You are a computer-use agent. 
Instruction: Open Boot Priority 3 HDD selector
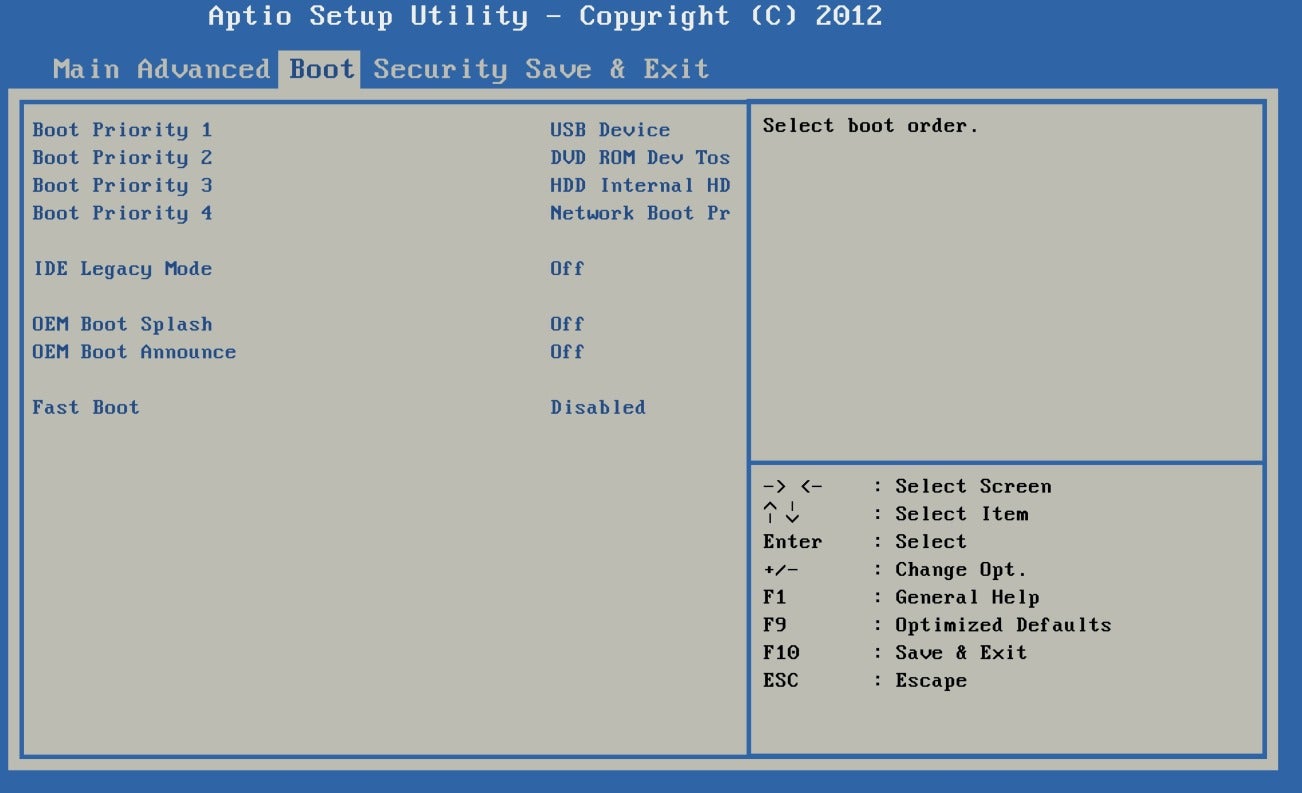click(x=122, y=185)
